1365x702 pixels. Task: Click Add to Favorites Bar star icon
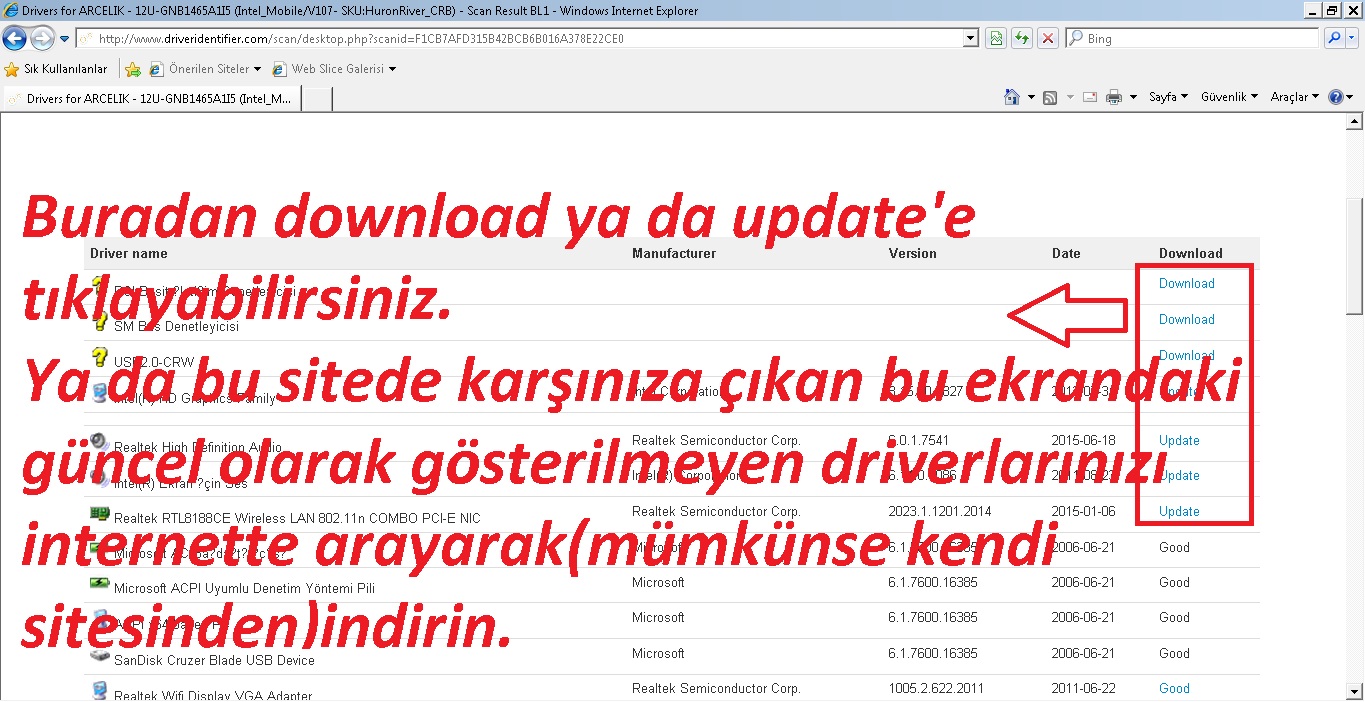[133, 69]
